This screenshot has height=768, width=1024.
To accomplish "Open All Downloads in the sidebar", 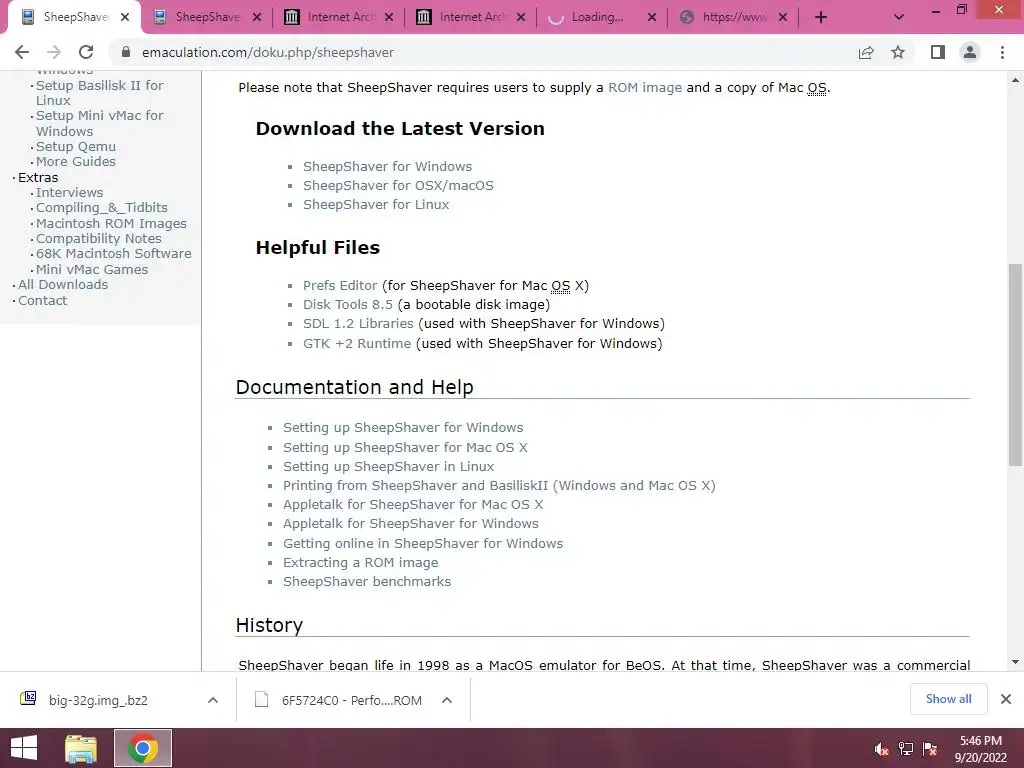I will (x=63, y=284).
